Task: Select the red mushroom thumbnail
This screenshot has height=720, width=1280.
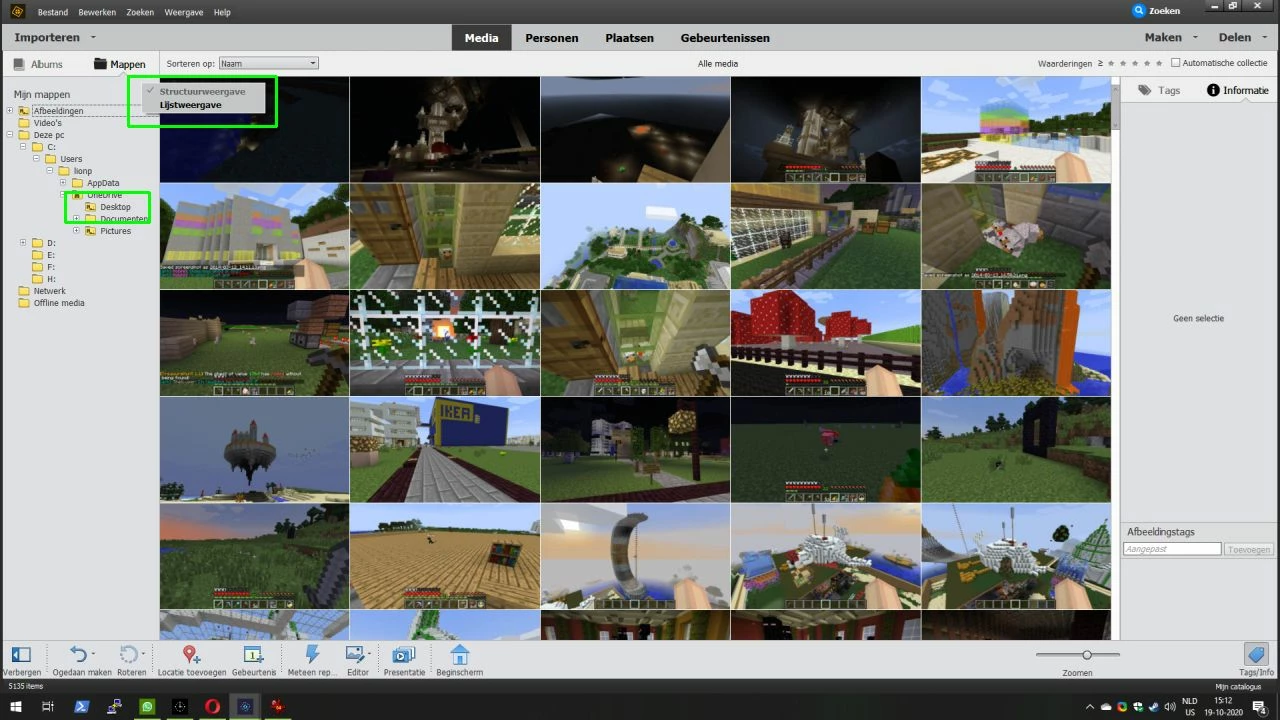Action: click(x=825, y=343)
